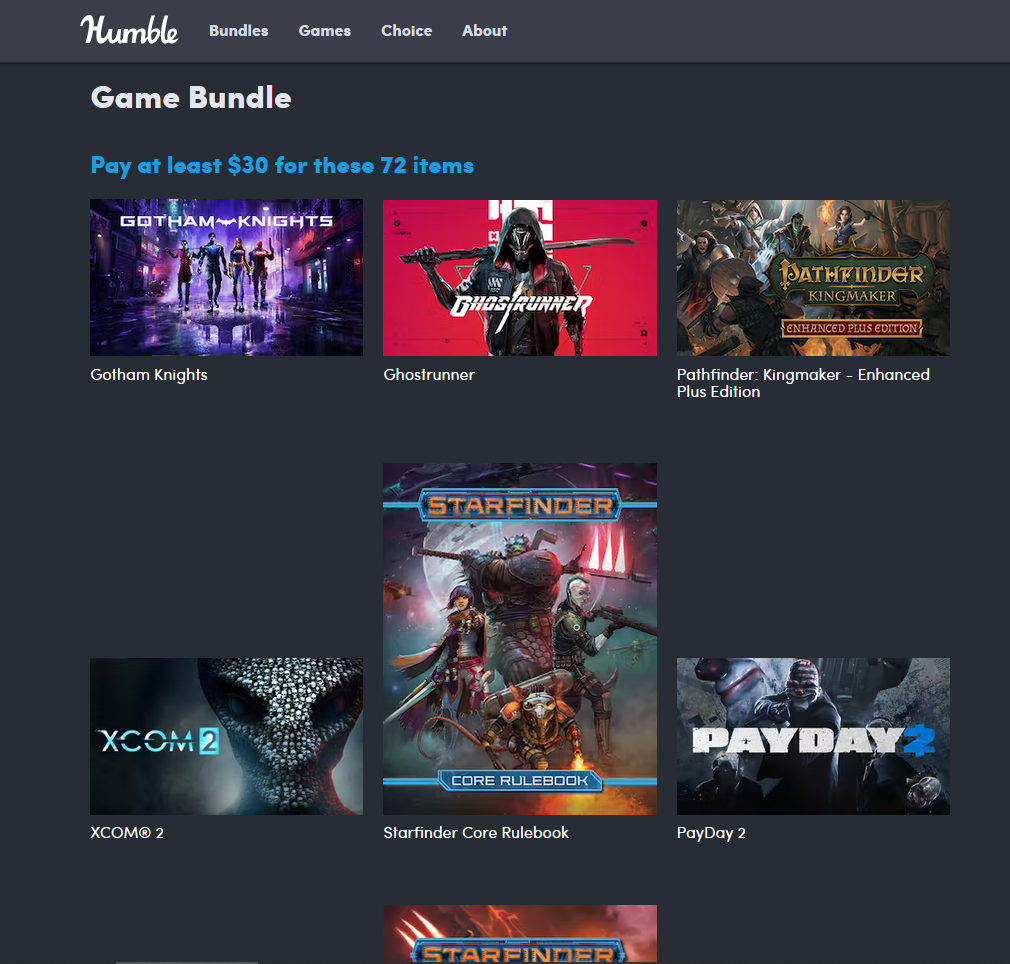The image size is (1010, 964).
Task: Open the Gotham Knights cover image
Action: click(x=227, y=278)
